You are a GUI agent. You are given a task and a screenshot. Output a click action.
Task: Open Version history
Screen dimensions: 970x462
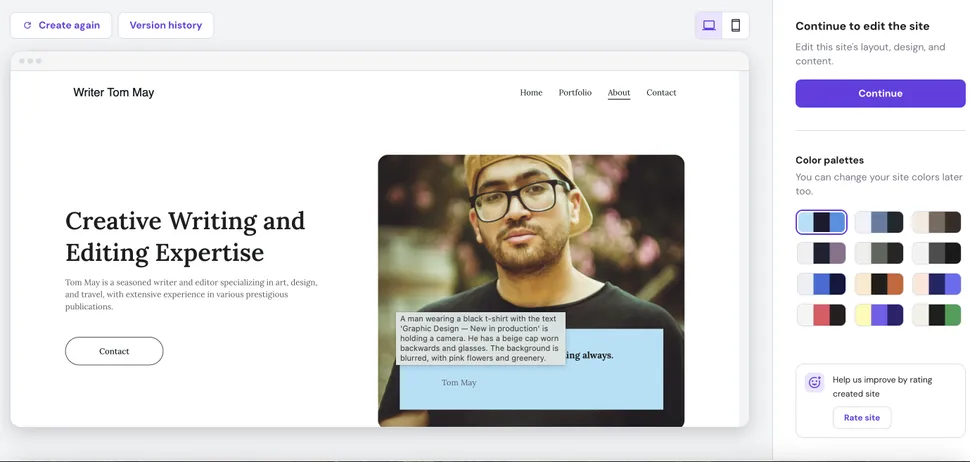[165, 26]
